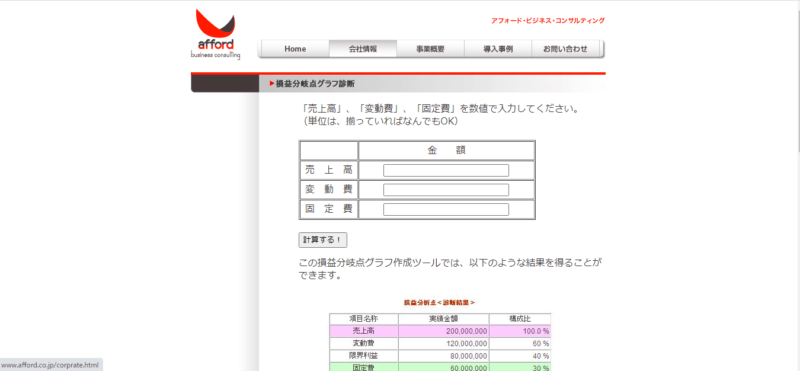Image resolution: width=800 pixels, height=371 pixels.
Task: Click the afford business consulting logo
Action: click(215, 34)
